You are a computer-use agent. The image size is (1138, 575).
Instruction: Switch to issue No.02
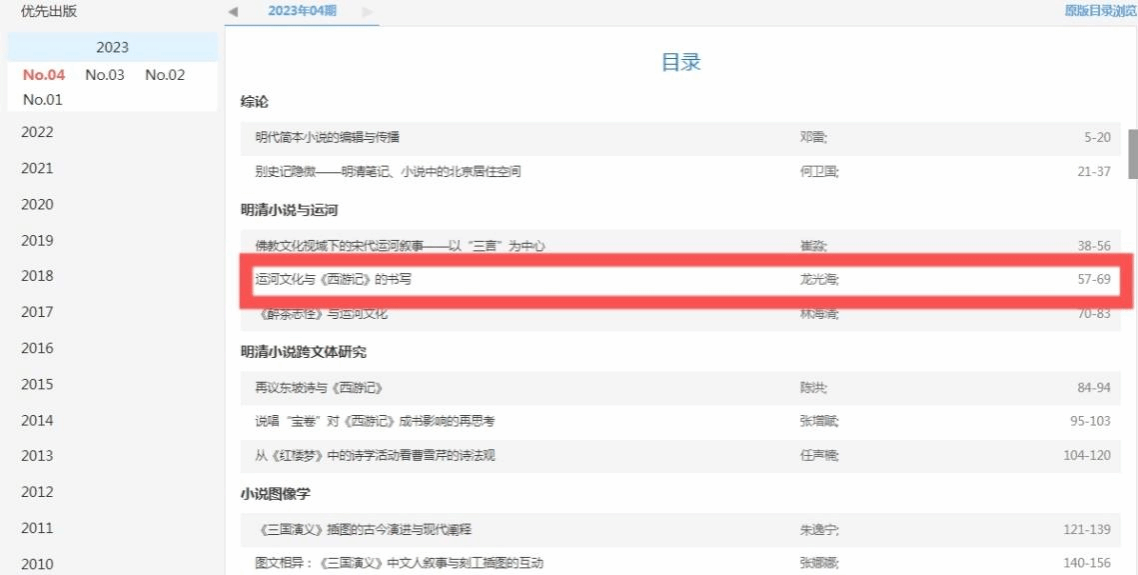coord(165,75)
